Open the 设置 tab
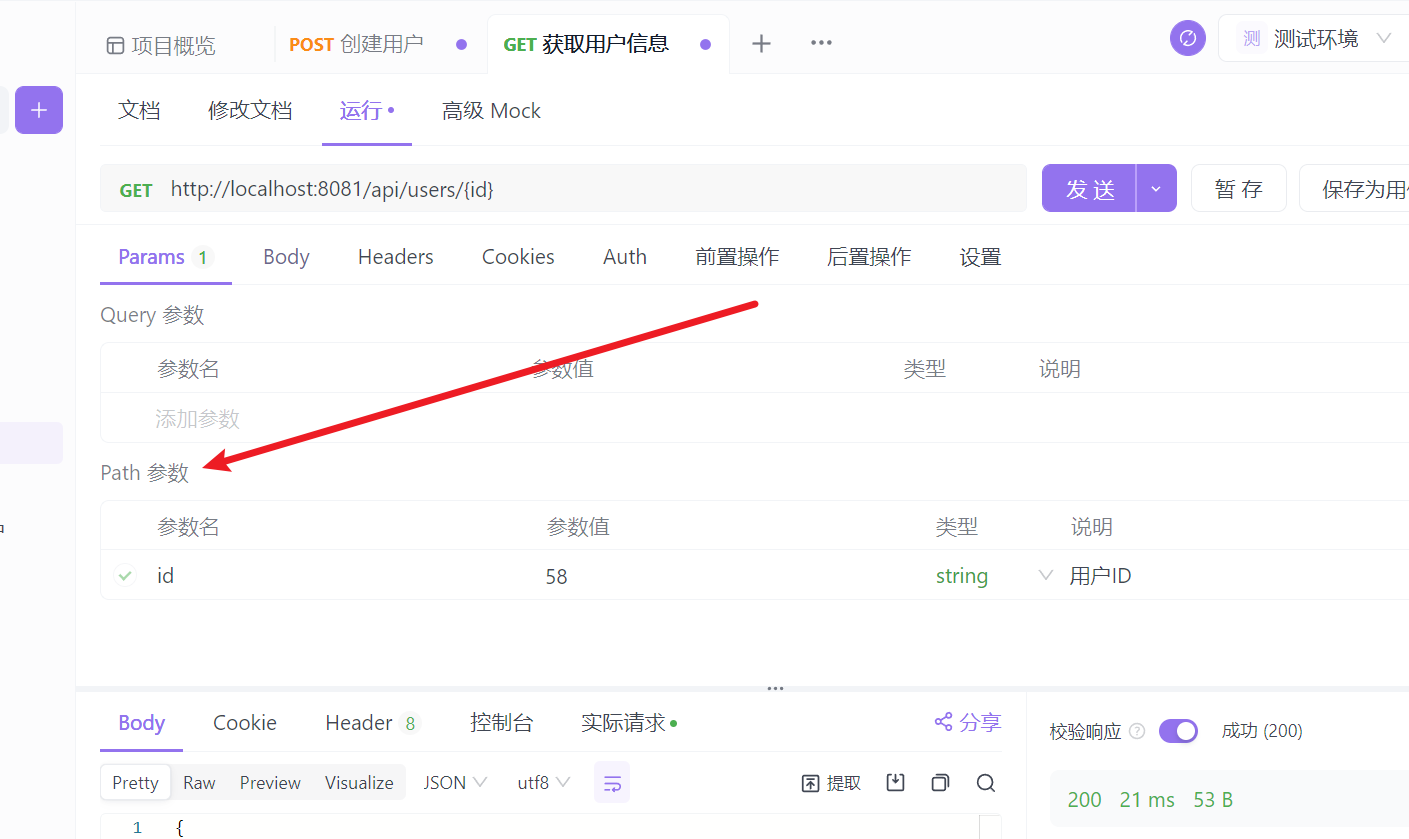Image resolution: width=1409 pixels, height=839 pixels. 980,257
